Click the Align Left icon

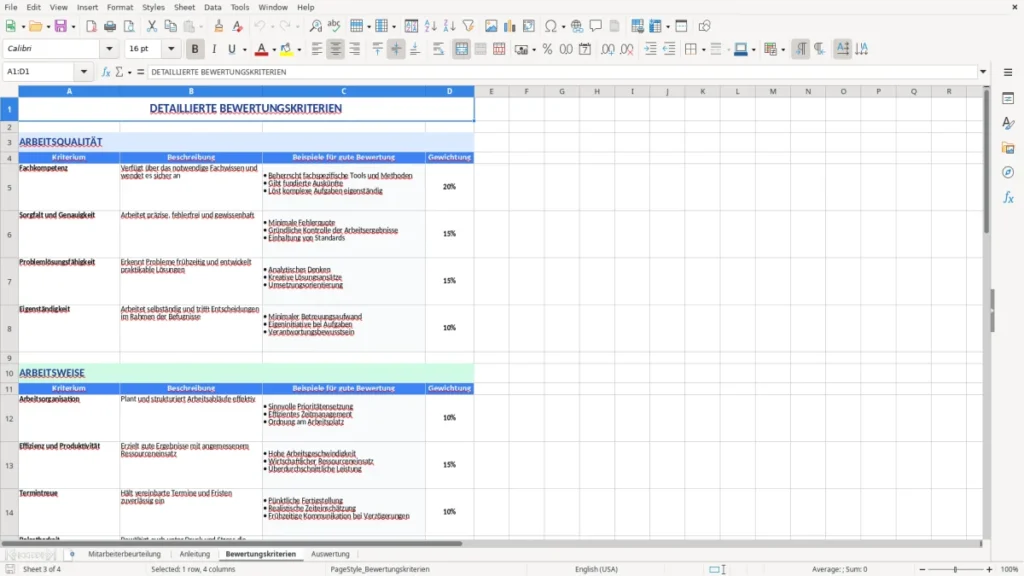(317, 49)
